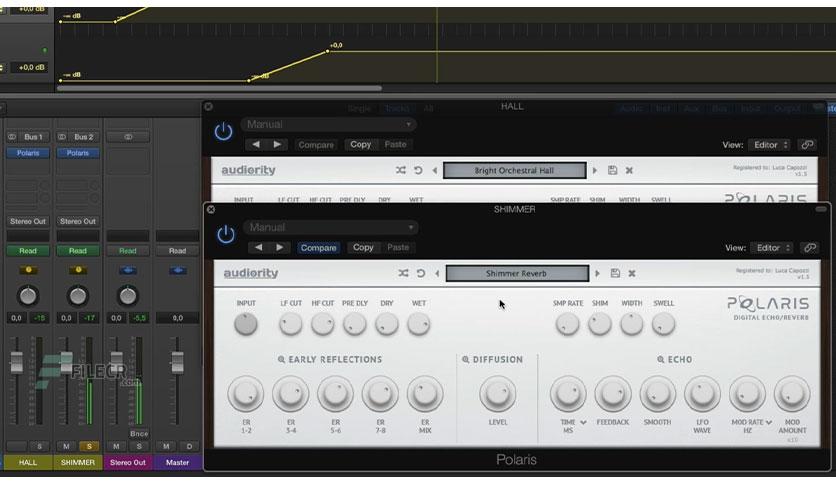
Task: Click the link icon in HALL window header
Action: (x=807, y=145)
